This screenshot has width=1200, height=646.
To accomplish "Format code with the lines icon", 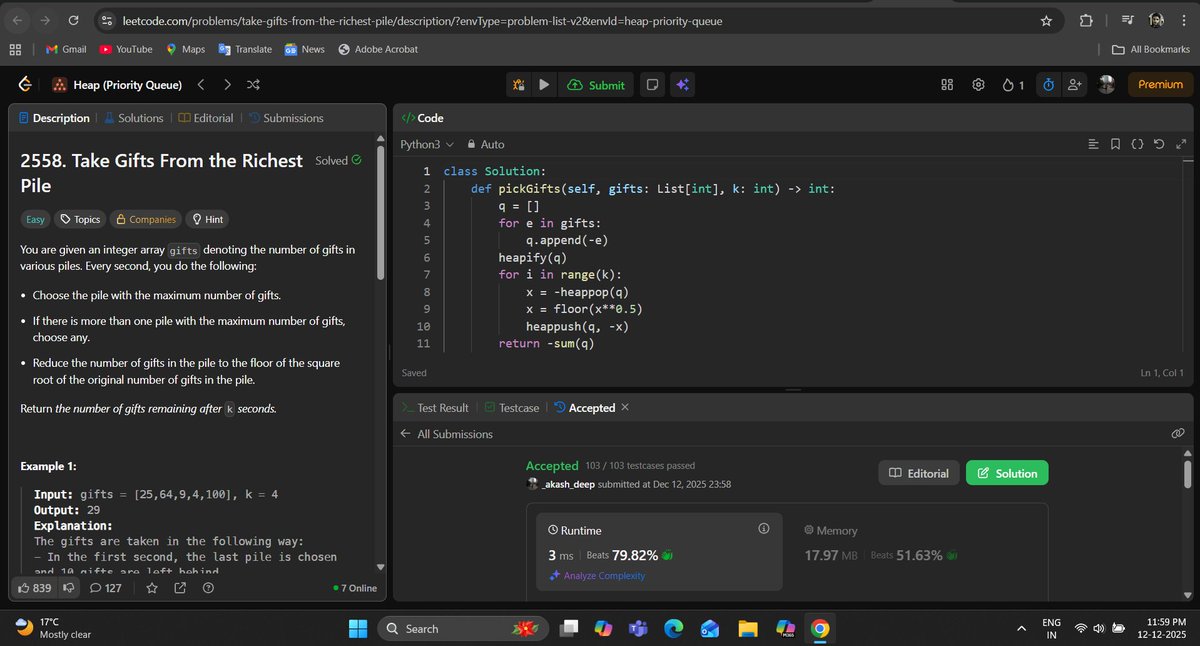I will (x=1094, y=144).
